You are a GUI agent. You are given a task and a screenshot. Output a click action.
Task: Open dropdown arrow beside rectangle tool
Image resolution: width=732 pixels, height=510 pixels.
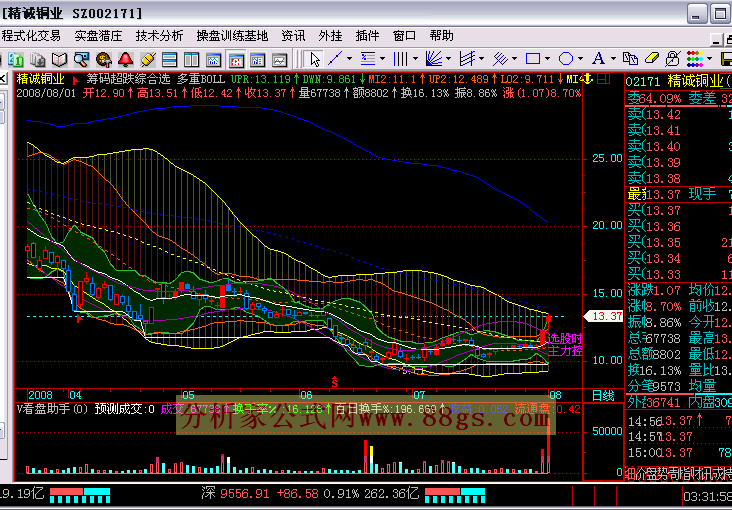click(x=548, y=59)
